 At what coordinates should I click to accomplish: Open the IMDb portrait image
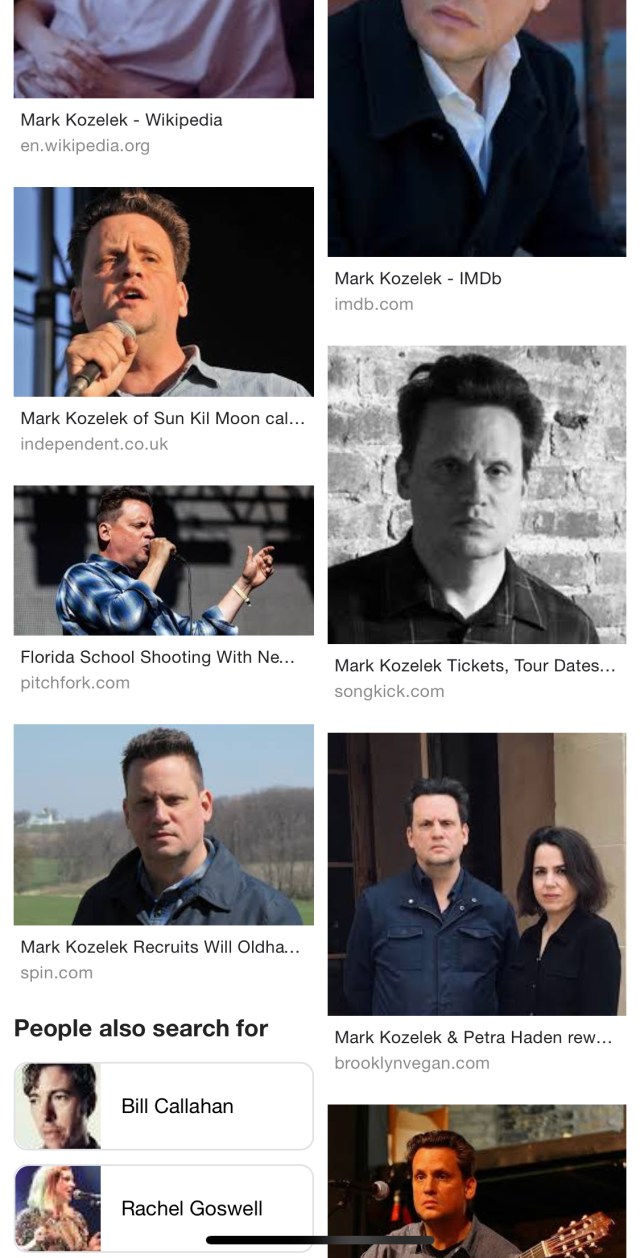pos(477,128)
